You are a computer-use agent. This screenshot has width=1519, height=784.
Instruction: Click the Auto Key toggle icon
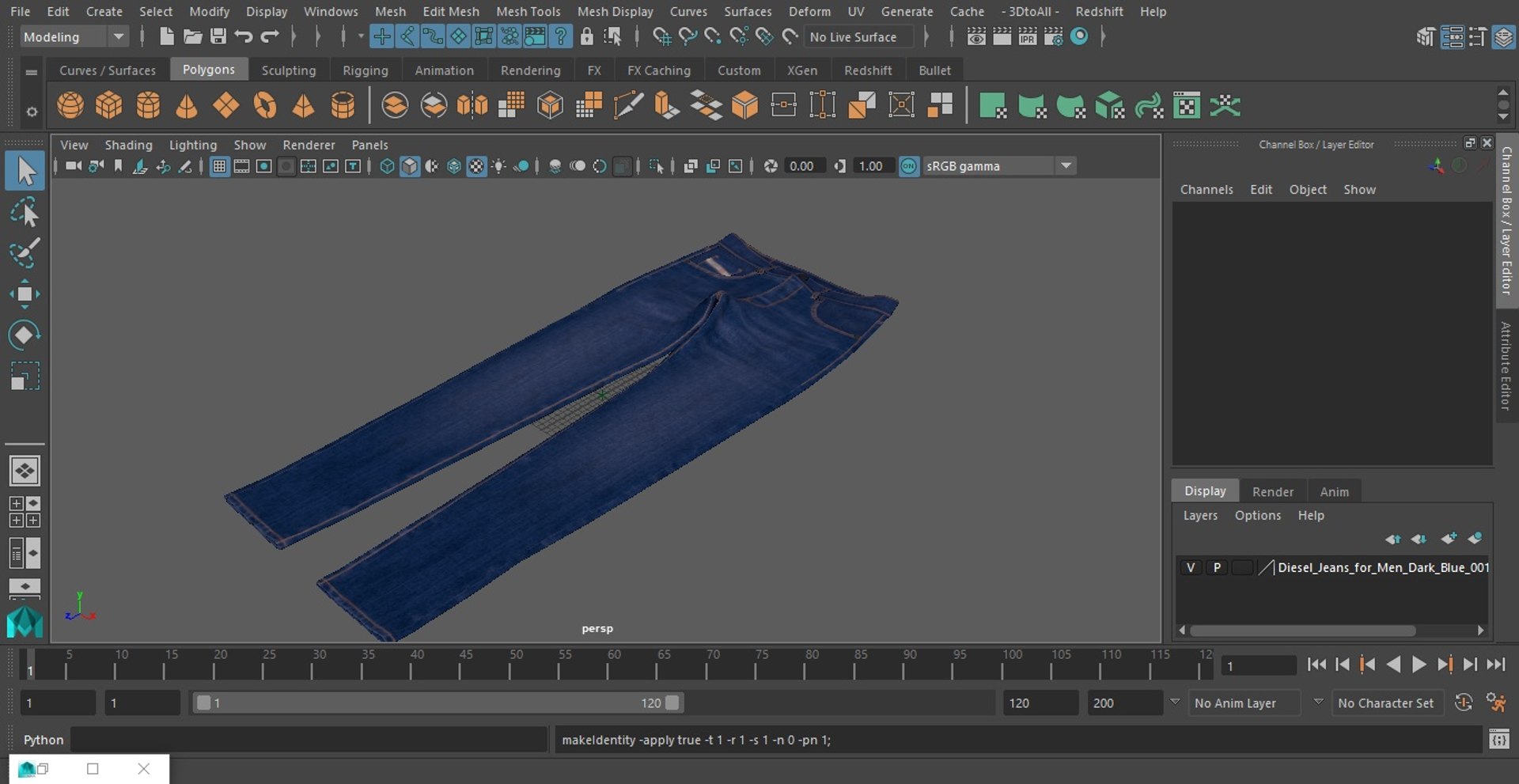point(1464,703)
